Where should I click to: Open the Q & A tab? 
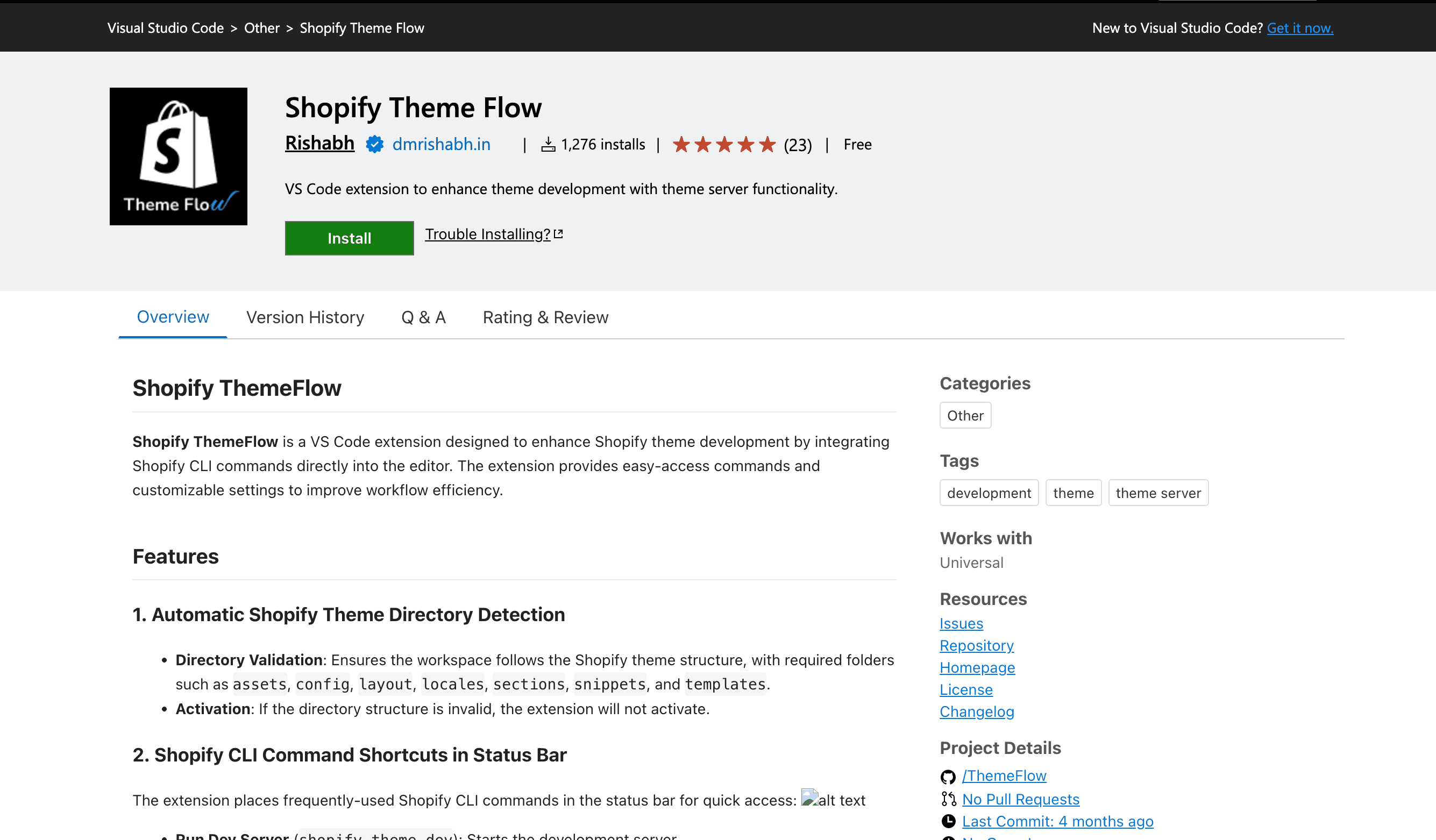pos(423,317)
